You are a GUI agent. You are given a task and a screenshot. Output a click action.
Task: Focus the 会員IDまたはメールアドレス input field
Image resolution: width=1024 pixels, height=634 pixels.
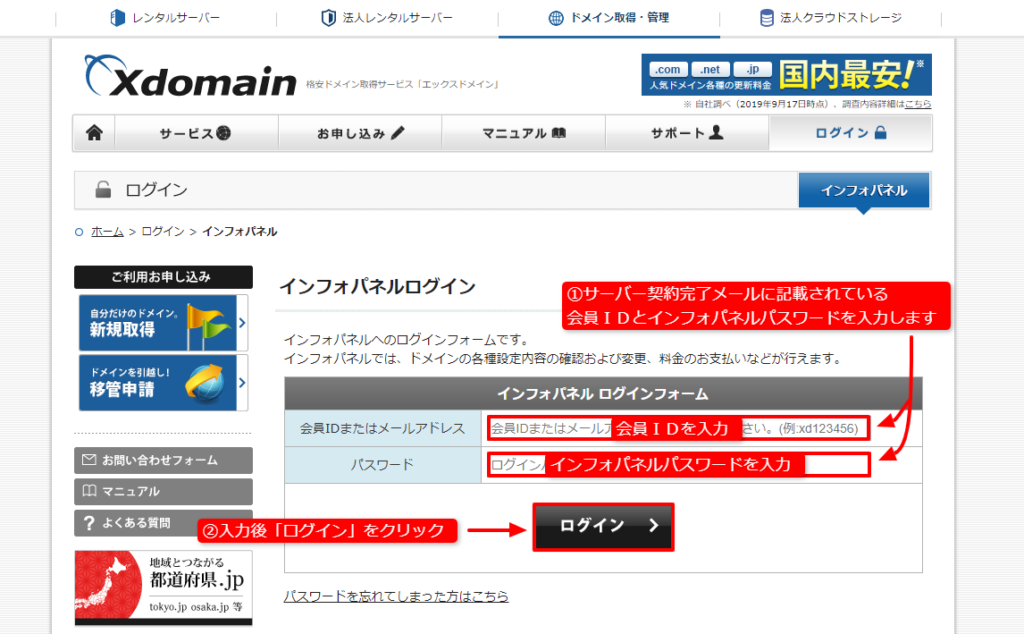point(679,428)
